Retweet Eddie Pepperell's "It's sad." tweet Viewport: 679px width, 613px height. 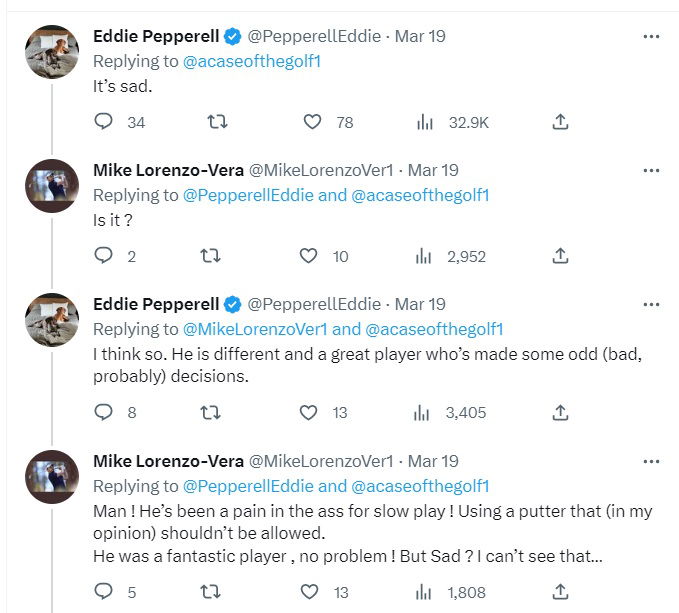[216, 122]
